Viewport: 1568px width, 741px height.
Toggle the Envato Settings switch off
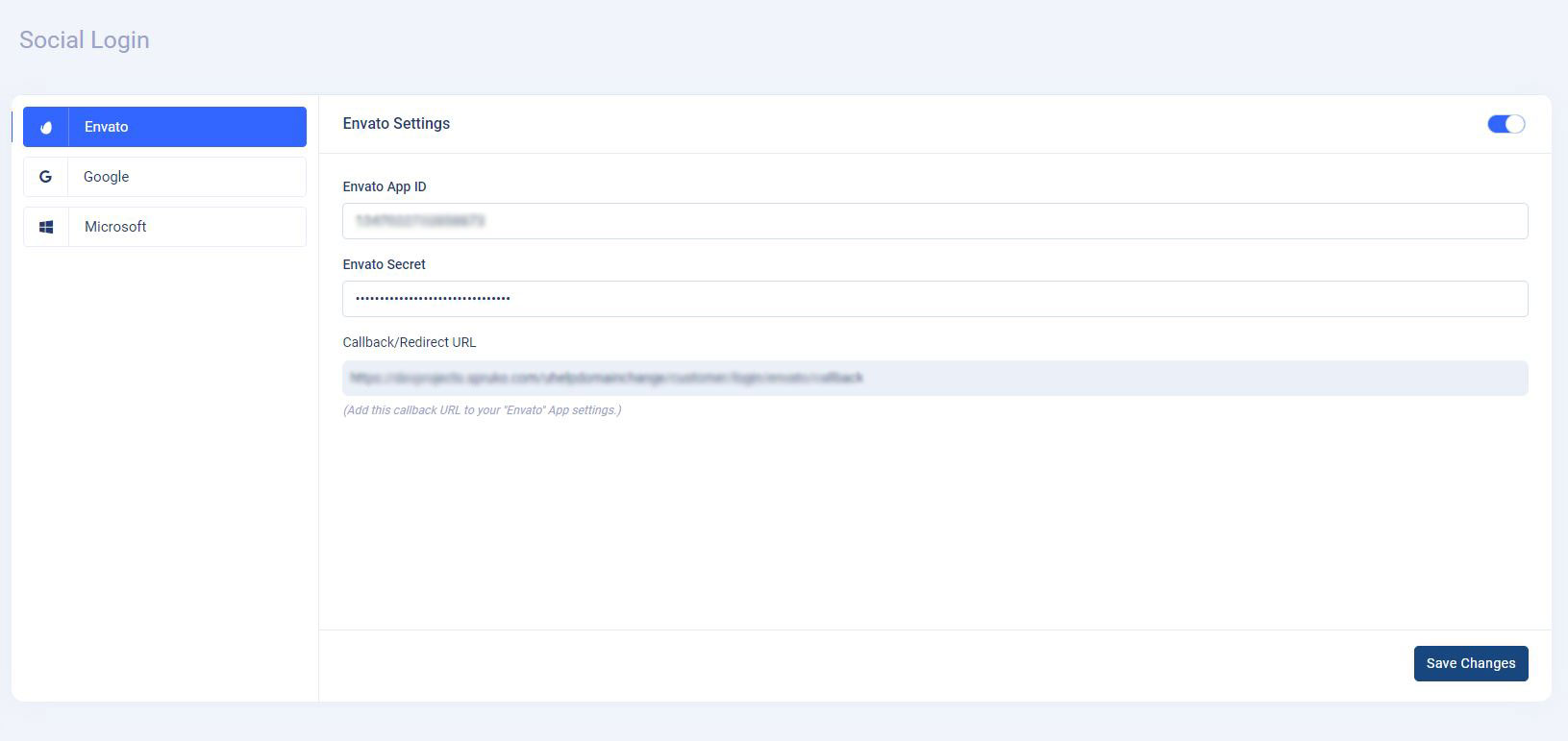[x=1506, y=124]
